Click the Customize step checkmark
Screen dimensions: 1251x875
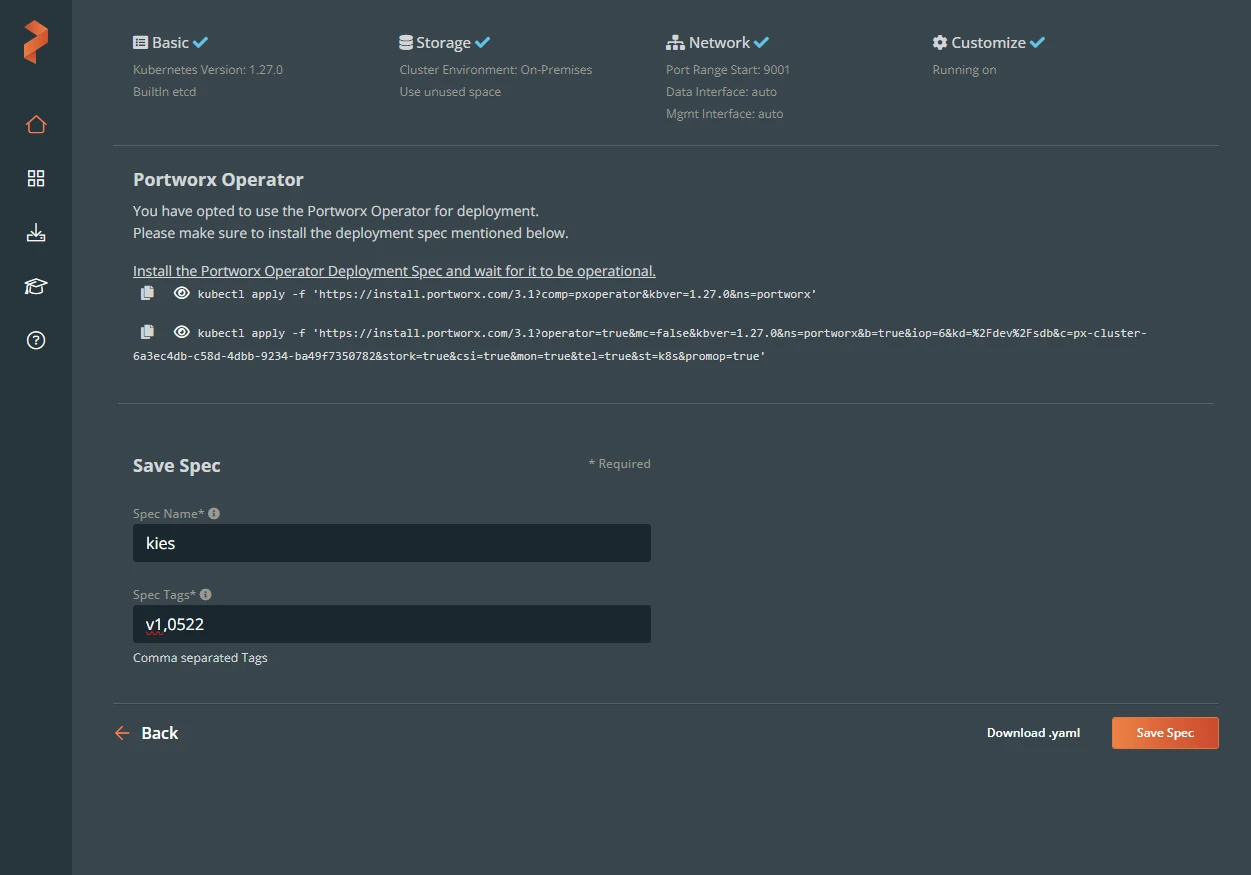pos(1038,43)
